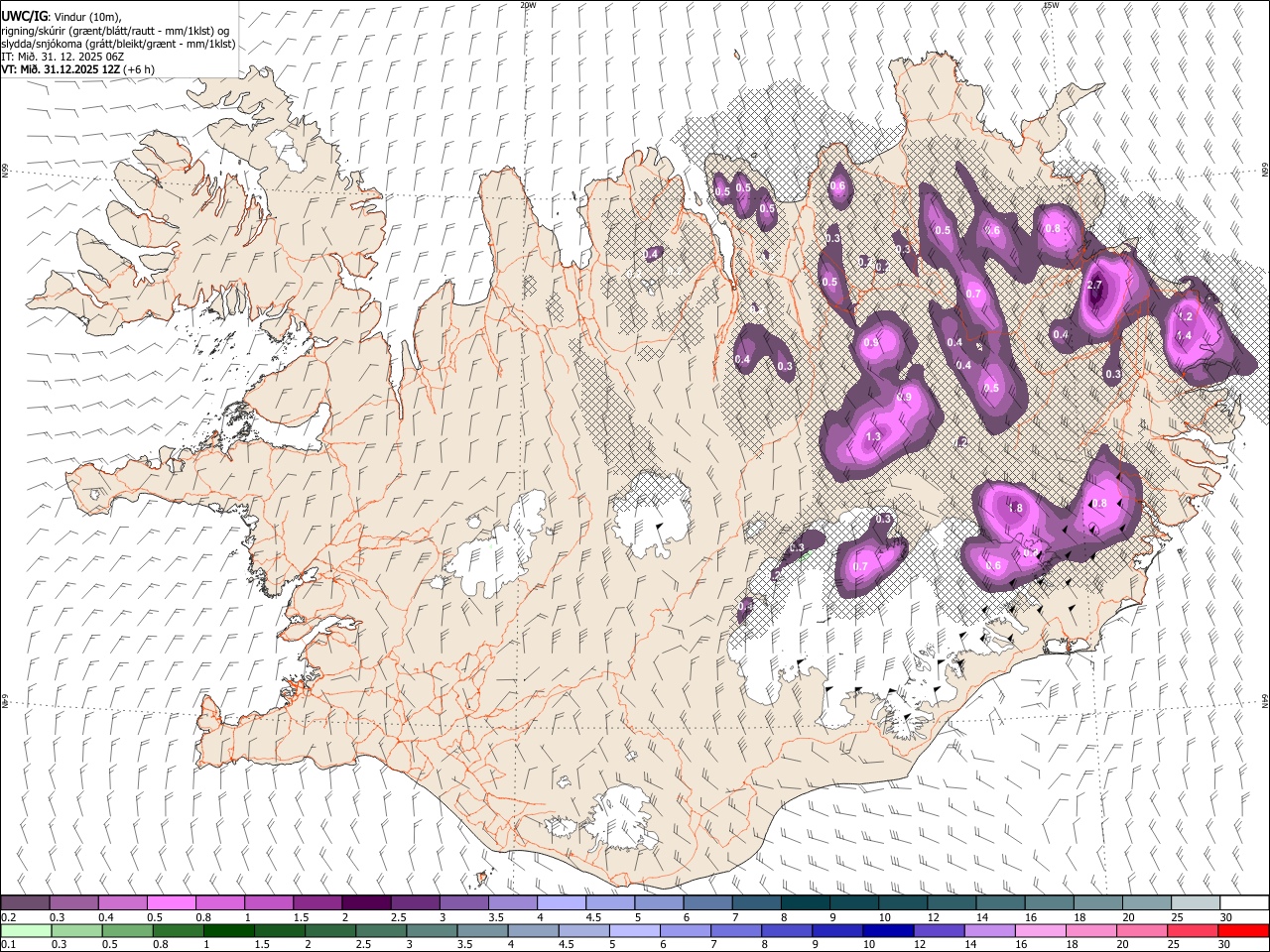This screenshot has height=952, width=1270.
Task: Select the bright pink snow swatch between 0.5 and 0.8
Action: [171, 903]
